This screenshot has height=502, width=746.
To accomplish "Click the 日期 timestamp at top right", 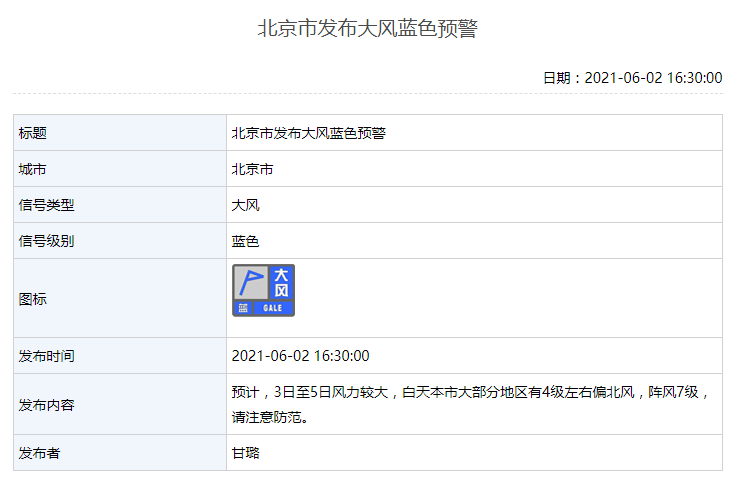I will tap(632, 77).
